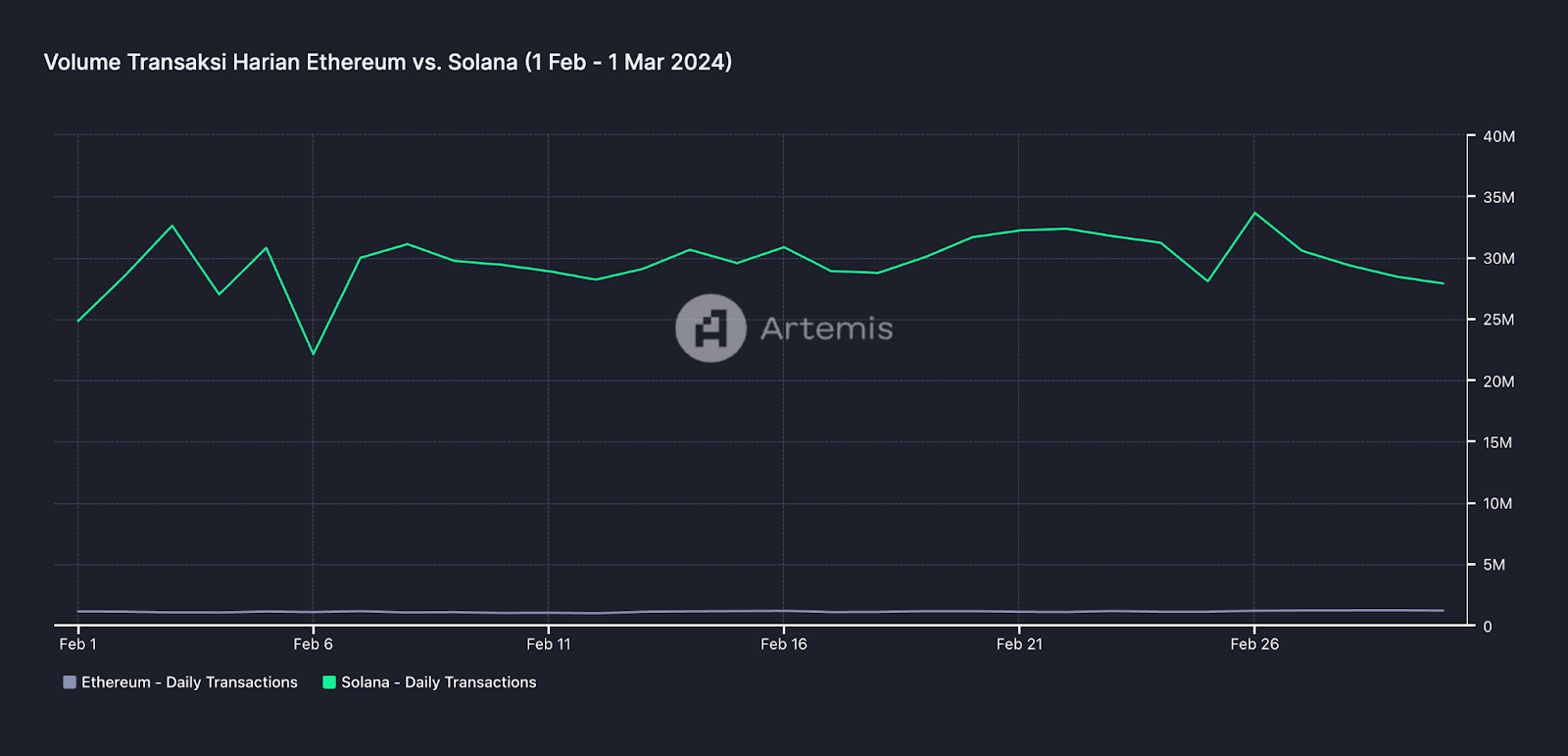Select the chart title text
Image resolution: width=1568 pixels, height=756 pixels.
pos(388,62)
